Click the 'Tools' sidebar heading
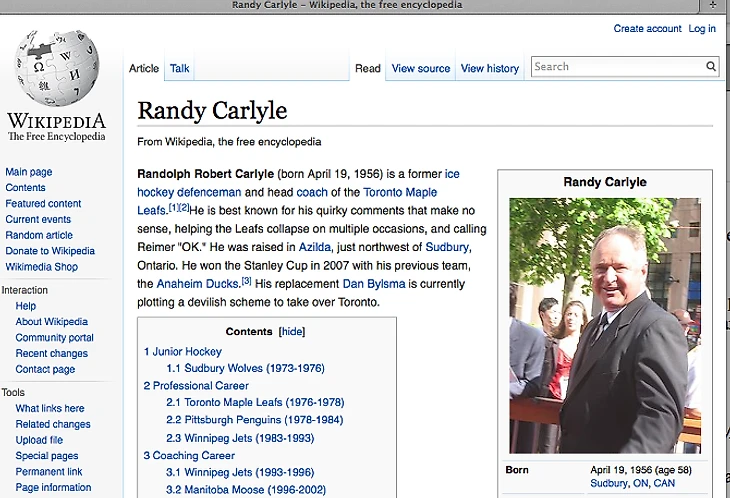This screenshot has height=498, width=730. (13, 392)
